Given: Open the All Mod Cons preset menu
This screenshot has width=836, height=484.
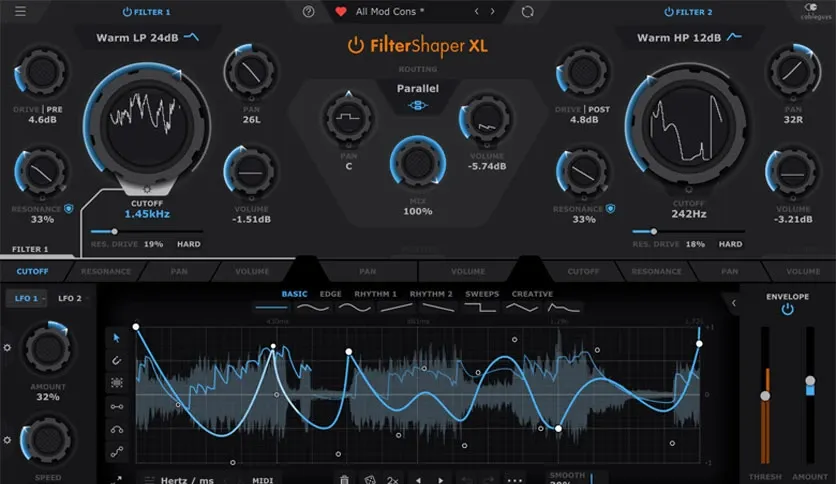Looking at the screenshot, I should tap(389, 11).
